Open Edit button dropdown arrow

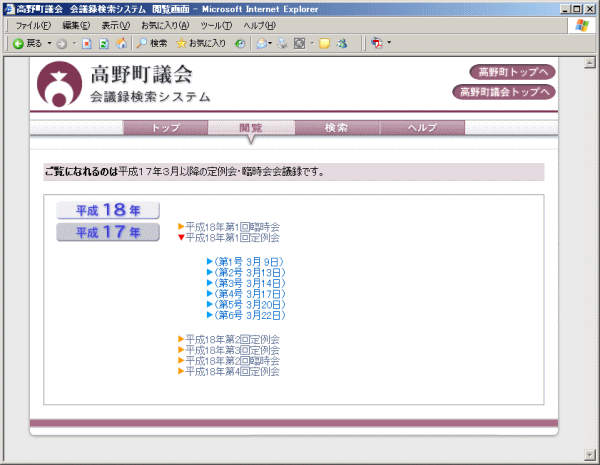pos(312,44)
